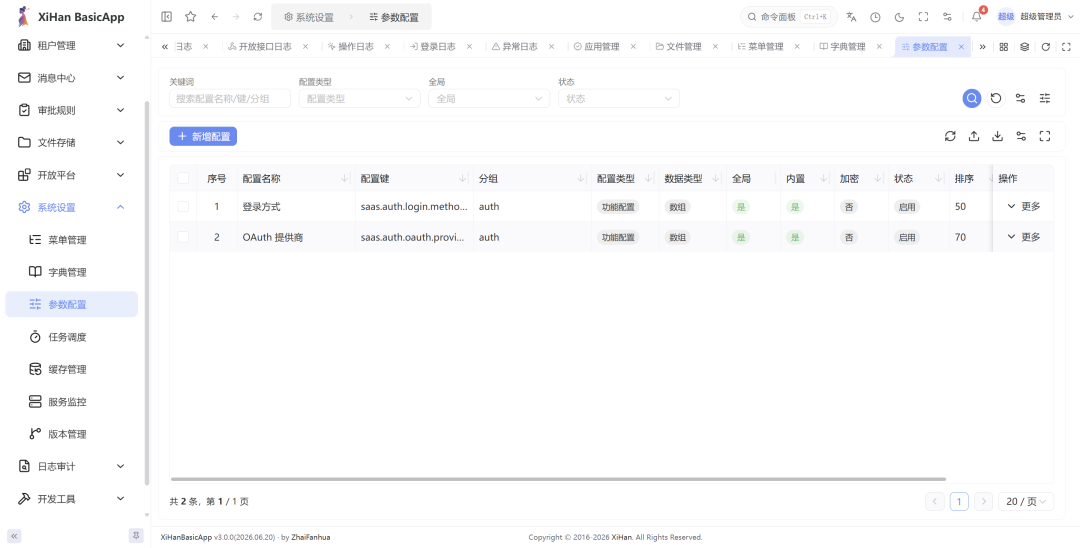The image size is (1080, 548).
Task: Click column settings icon in table toolbar
Action: (1021, 136)
